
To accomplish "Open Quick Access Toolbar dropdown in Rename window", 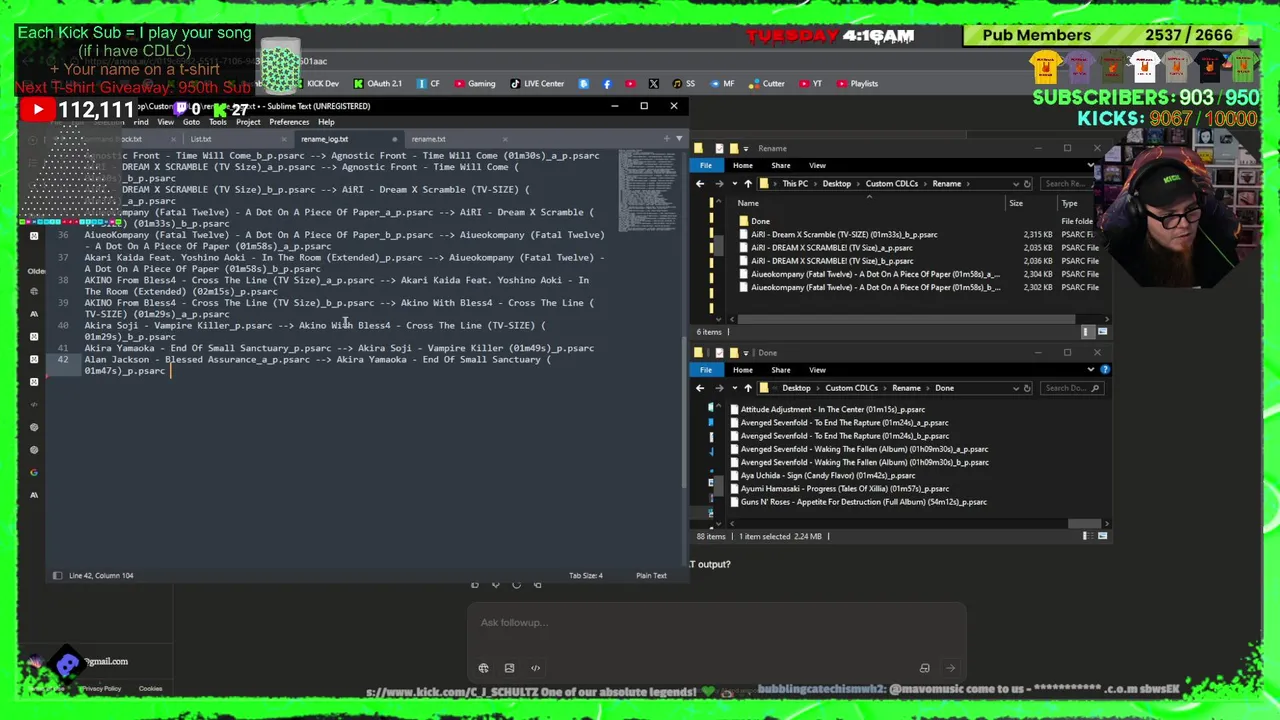I will pos(745,149).
